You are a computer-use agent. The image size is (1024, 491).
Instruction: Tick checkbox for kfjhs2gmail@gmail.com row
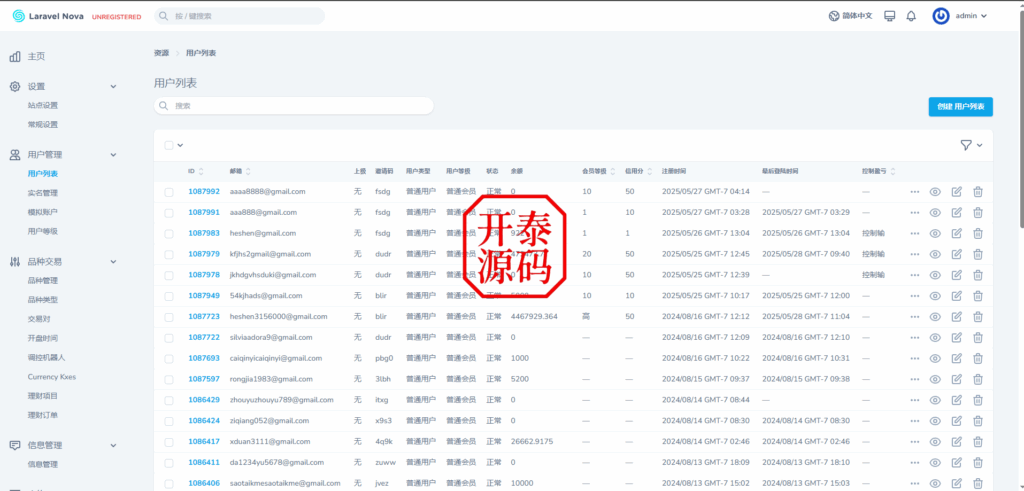pyautogui.click(x=169, y=254)
